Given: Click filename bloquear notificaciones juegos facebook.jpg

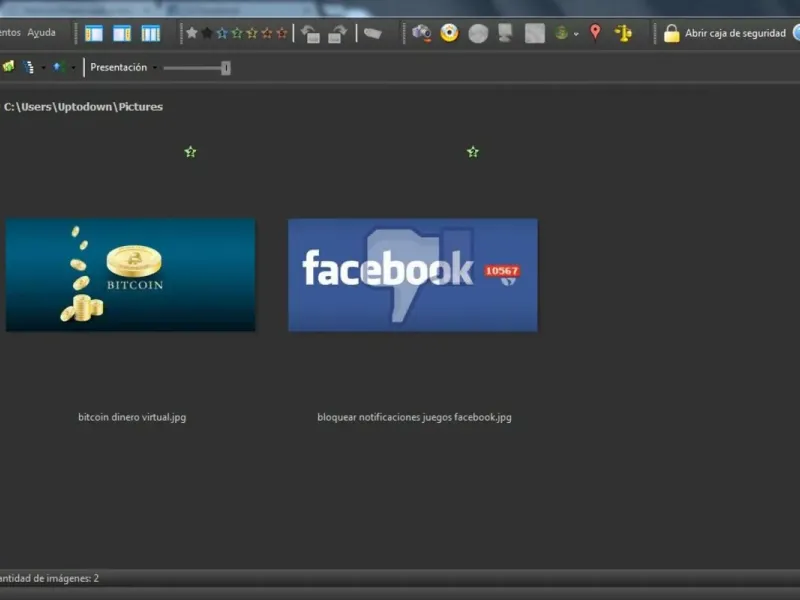Looking at the screenshot, I should click(x=414, y=417).
